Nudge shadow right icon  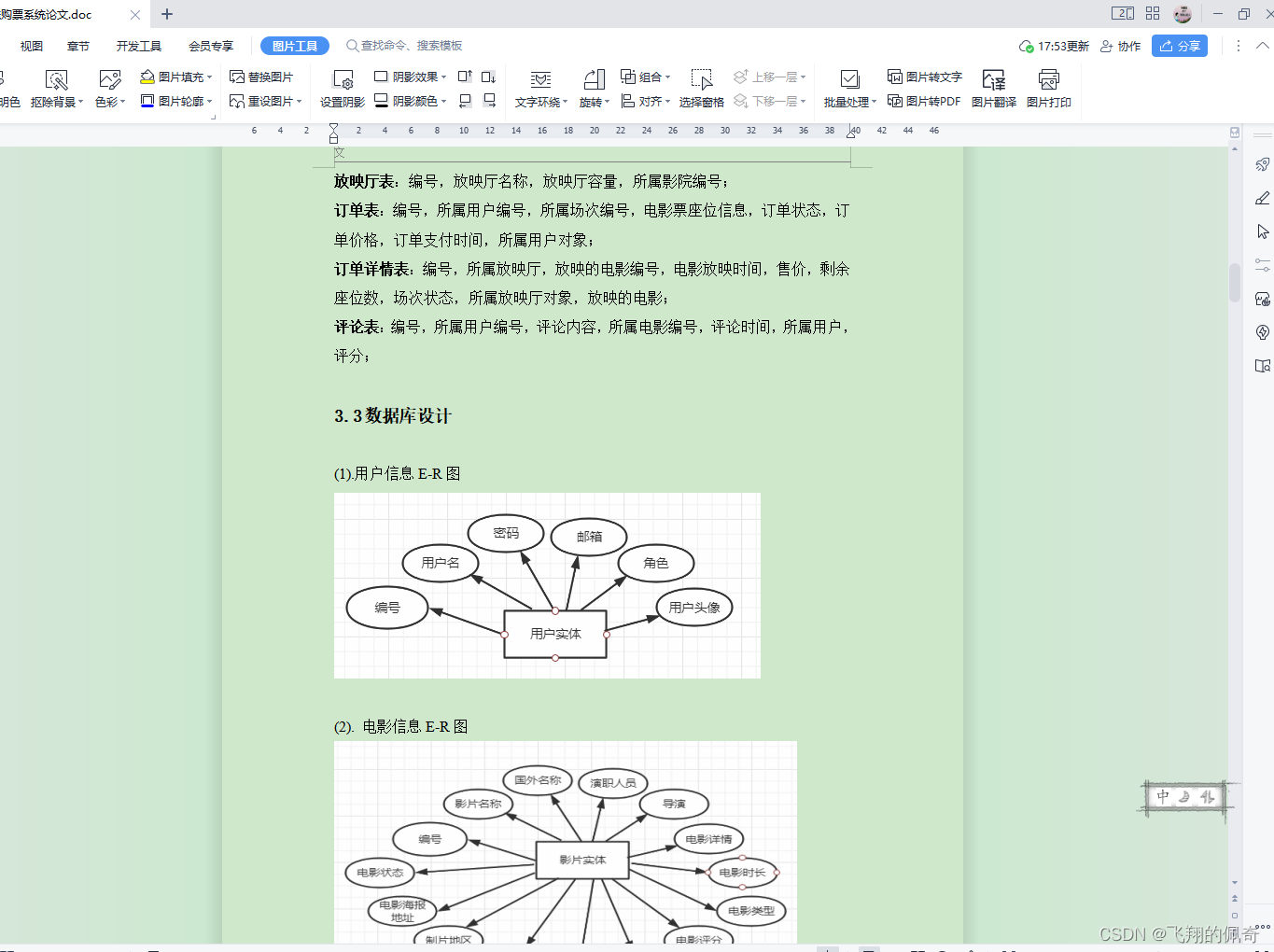pos(488,101)
